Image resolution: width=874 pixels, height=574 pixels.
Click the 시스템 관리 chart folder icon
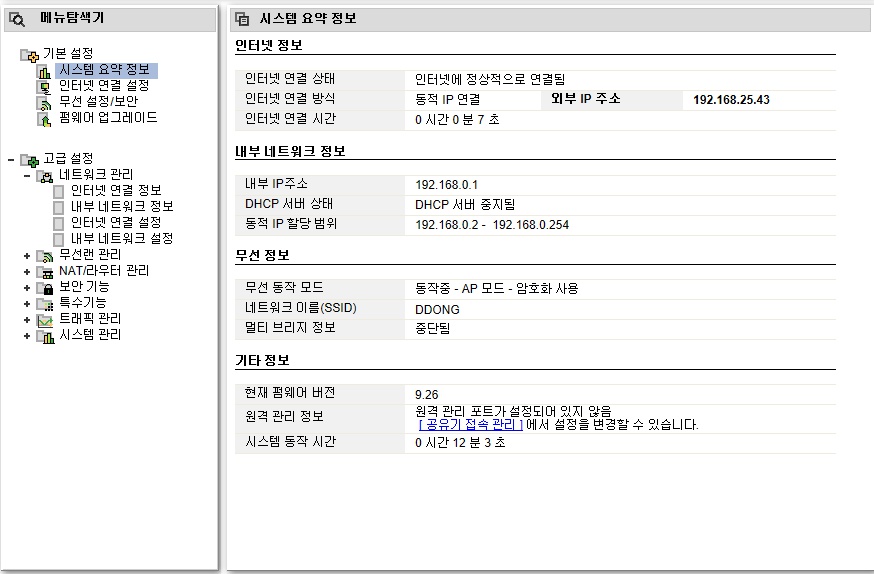tap(45, 337)
